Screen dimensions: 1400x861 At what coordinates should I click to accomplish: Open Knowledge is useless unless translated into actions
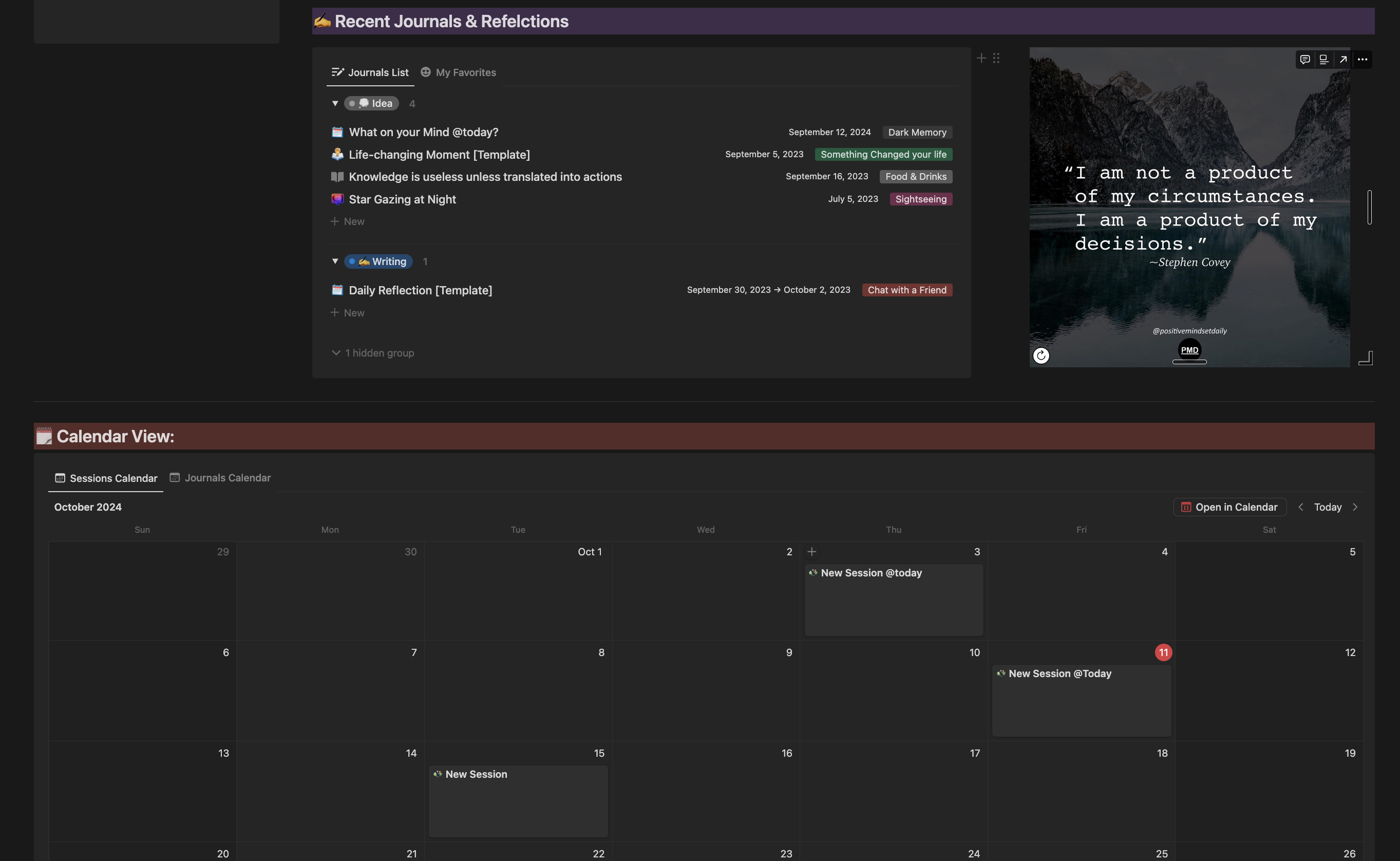(485, 177)
